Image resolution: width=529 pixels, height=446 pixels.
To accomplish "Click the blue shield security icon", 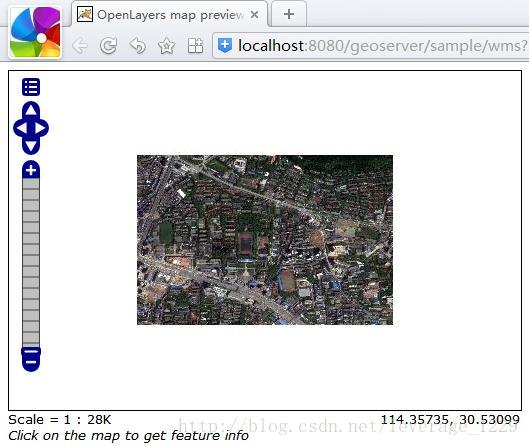I will pos(225,46).
